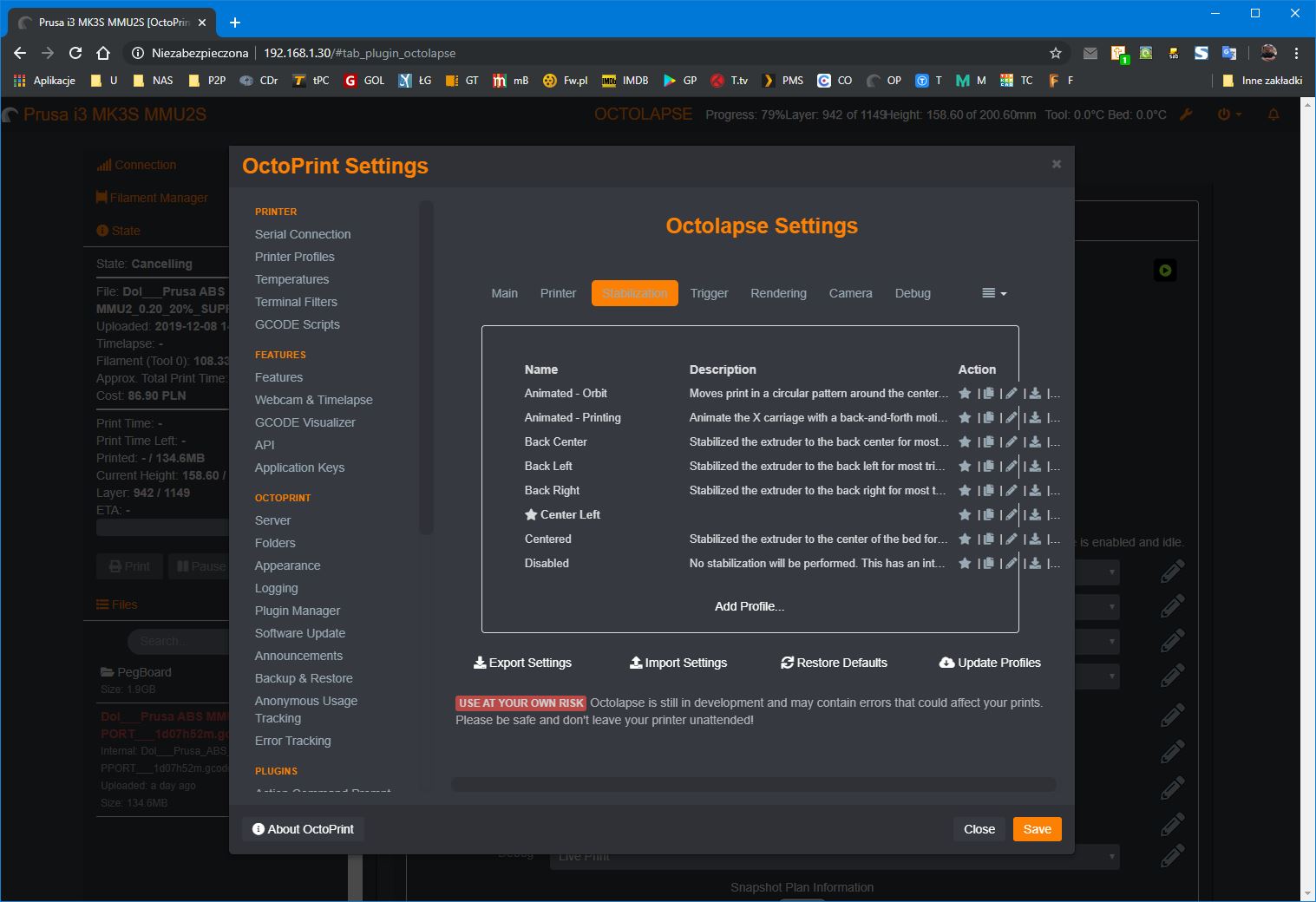1316x902 pixels.
Task: Switch to the Printer tab
Action: 558,293
